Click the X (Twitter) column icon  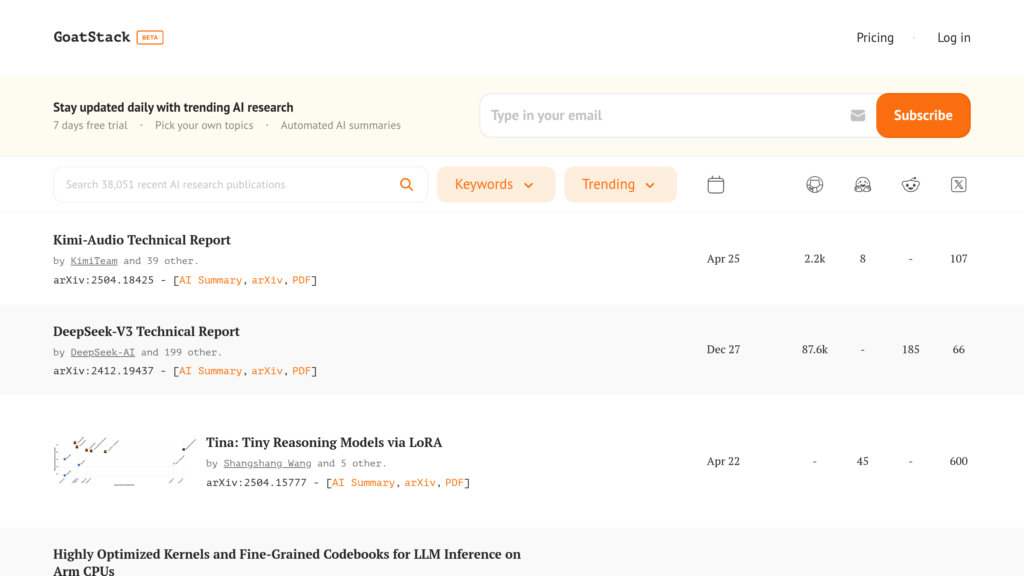click(x=958, y=185)
